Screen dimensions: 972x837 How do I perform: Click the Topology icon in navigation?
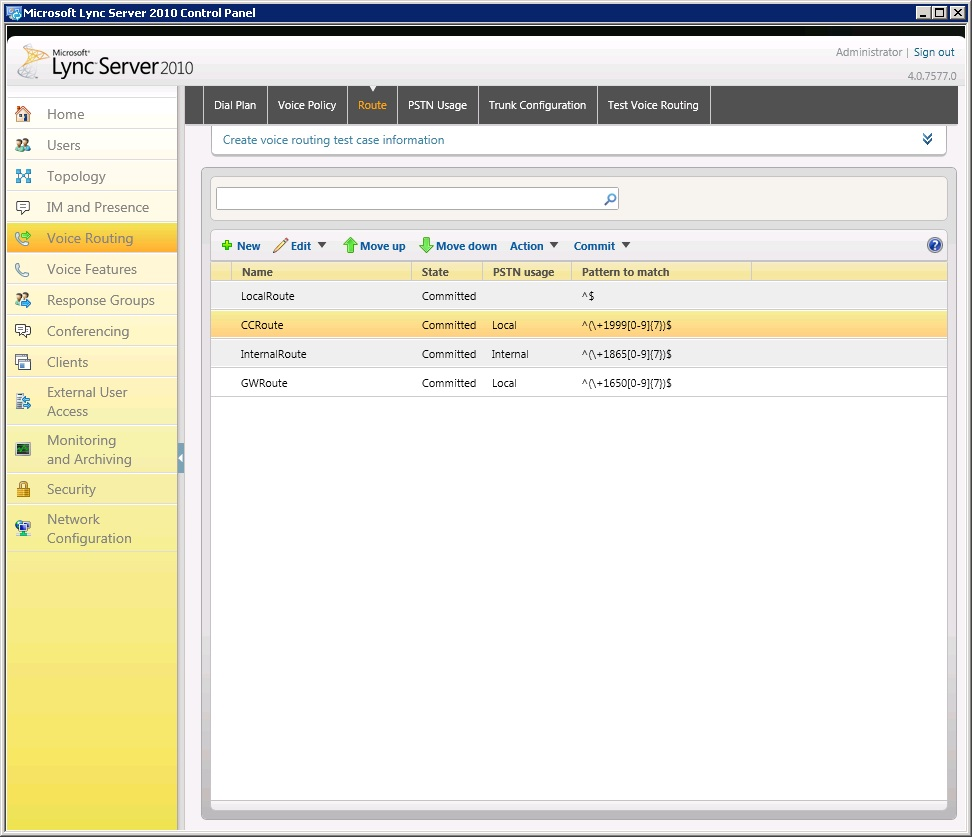23,176
